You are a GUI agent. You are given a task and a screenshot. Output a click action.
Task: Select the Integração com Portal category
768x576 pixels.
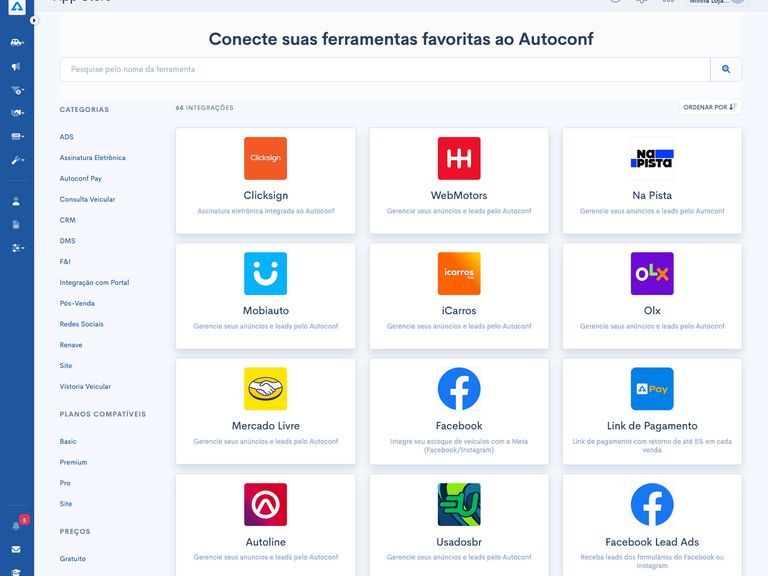93,283
